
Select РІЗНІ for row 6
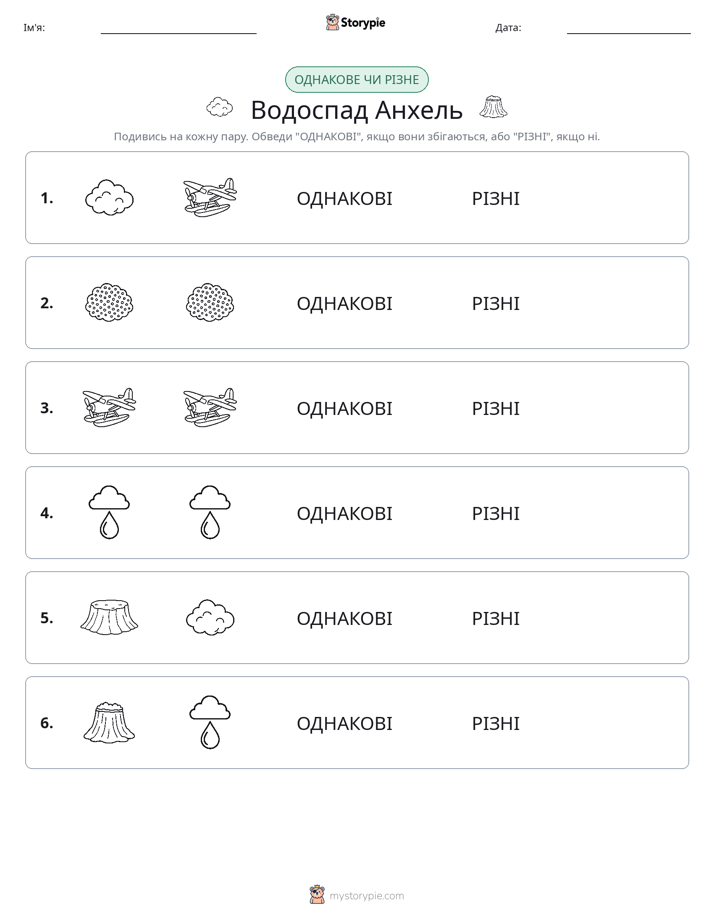click(x=496, y=723)
